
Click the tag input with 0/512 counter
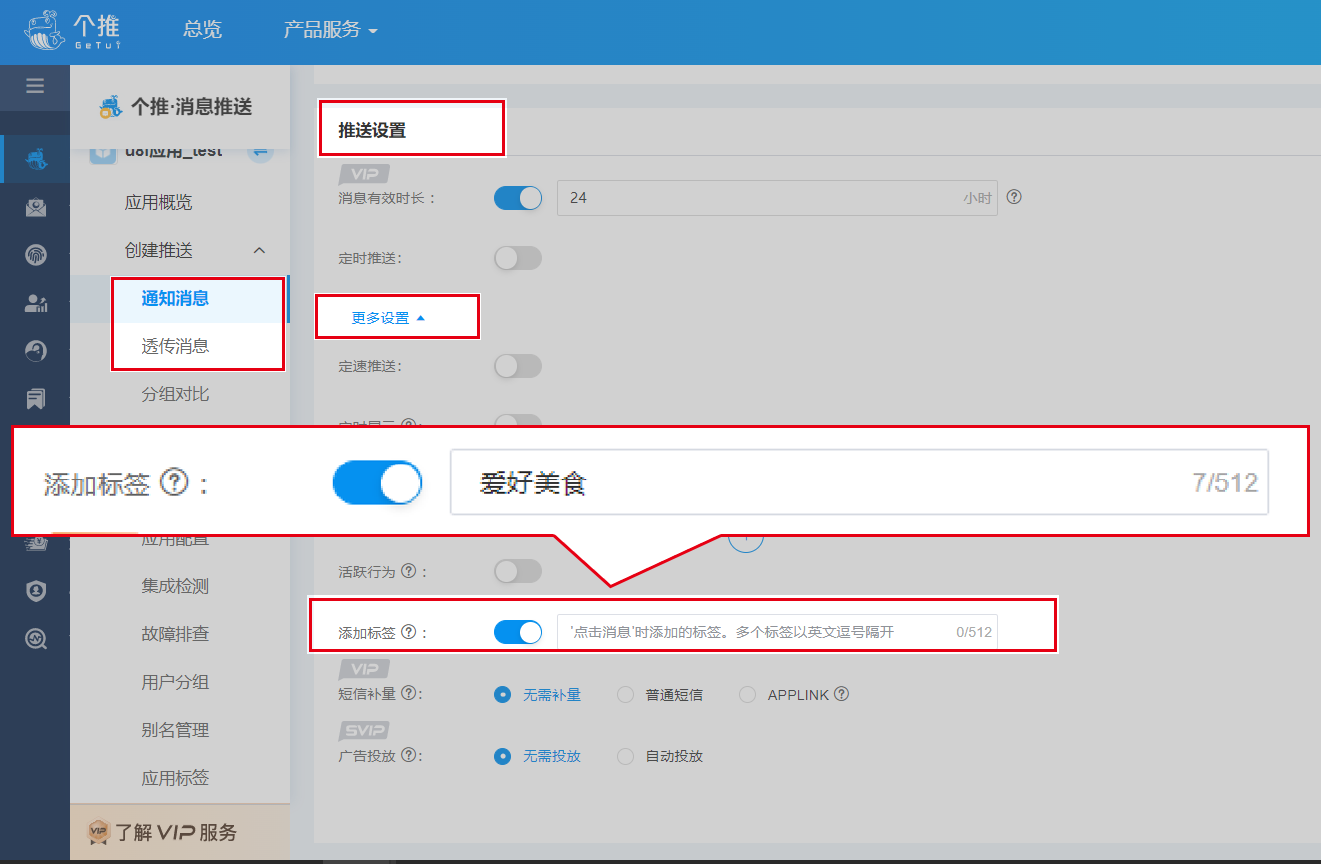[777, 632]
